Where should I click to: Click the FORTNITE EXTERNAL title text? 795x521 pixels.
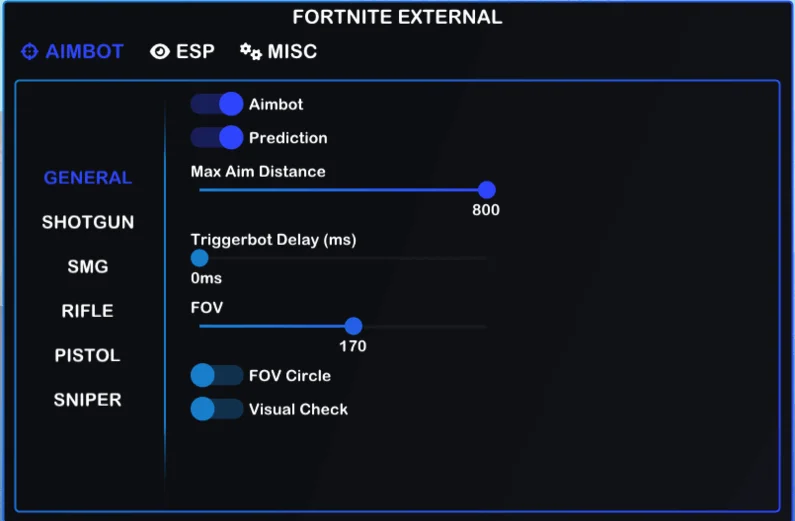[x=397, y=17]
